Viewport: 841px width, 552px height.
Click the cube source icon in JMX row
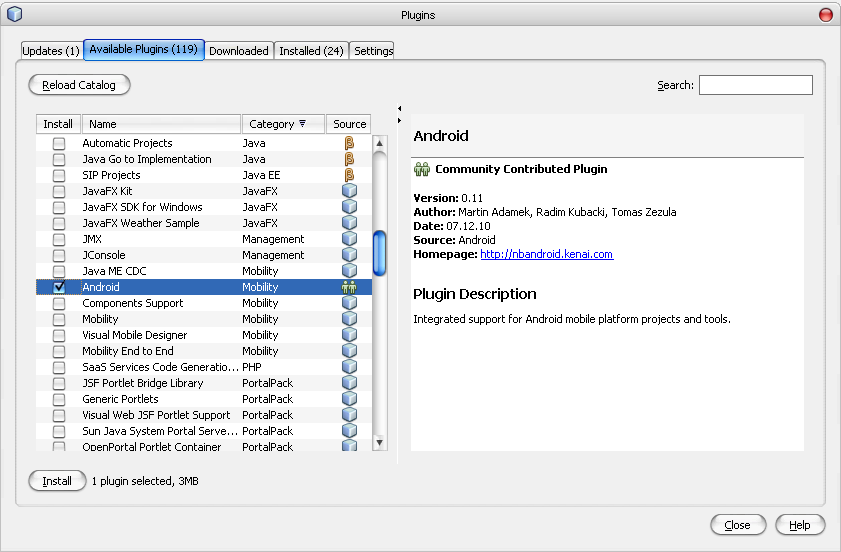(349, 239)
